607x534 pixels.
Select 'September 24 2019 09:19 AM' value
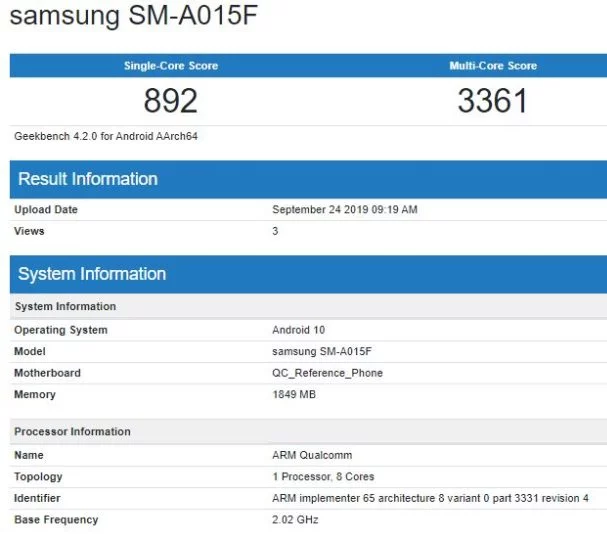345,209
